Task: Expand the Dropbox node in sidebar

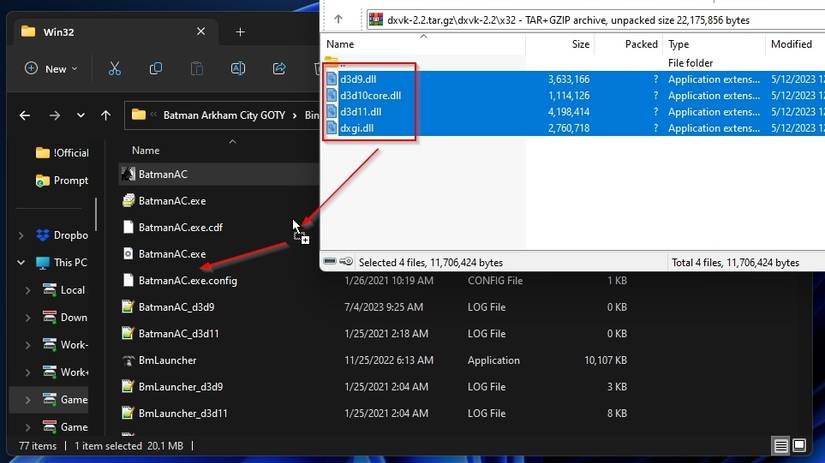Action: tap(21, 235)
